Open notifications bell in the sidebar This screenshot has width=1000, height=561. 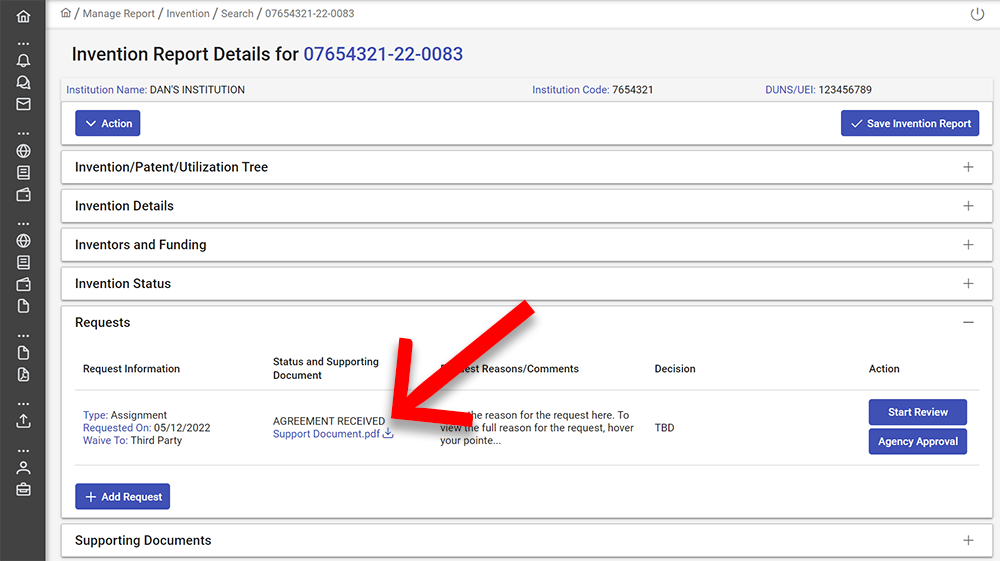pyautogui.click(x=23, y=61)
